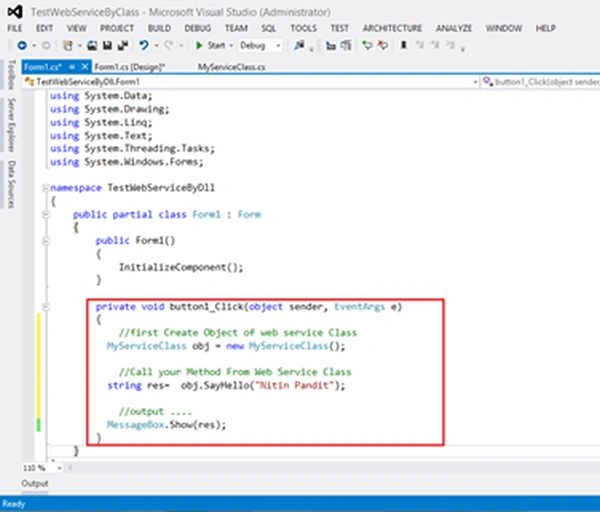Open the ANALYZE menu
The image size is (600, 512).
(454, 28)
